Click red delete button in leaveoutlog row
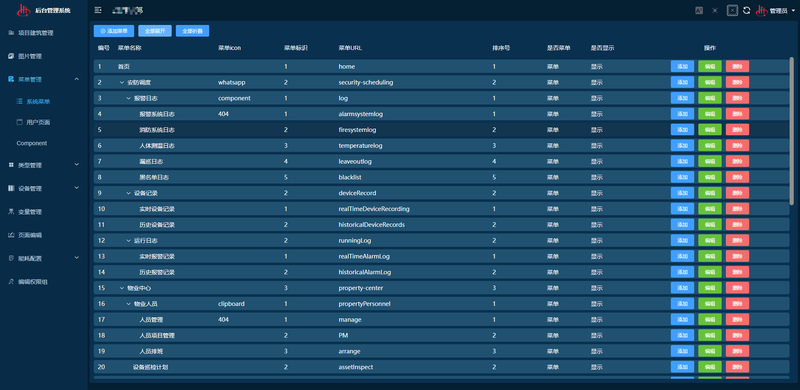The image size is (800, 390). point(737,161)
